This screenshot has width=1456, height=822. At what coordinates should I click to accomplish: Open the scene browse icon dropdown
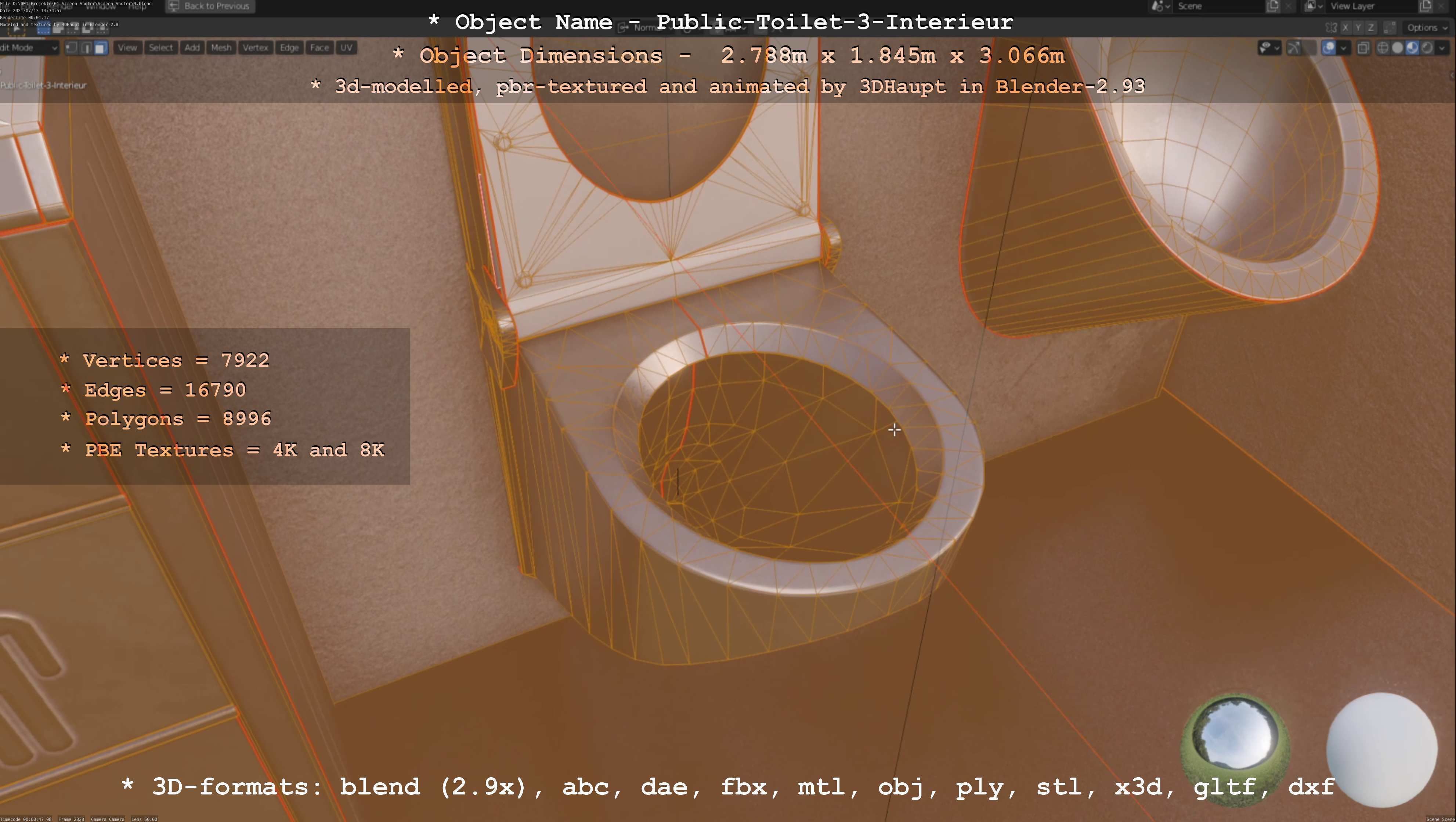coord(1161,6)
